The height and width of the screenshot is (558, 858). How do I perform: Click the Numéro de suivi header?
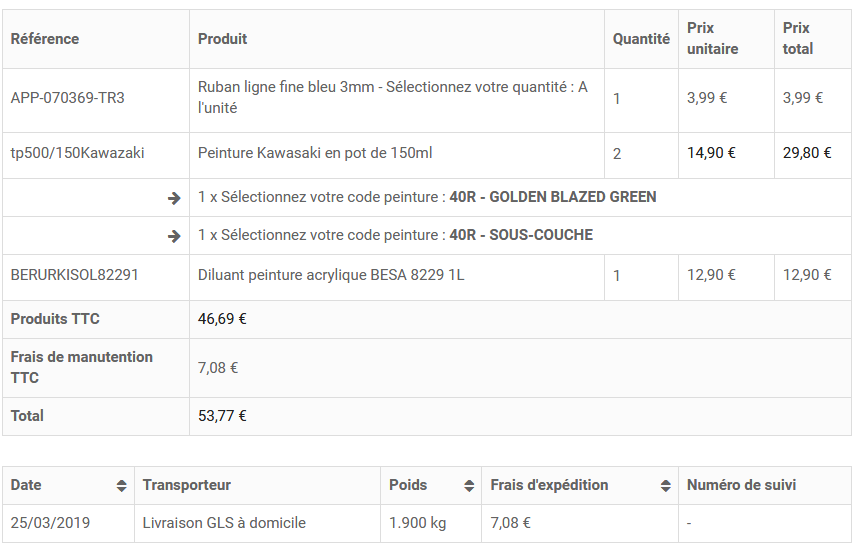[x=741, y=485]
